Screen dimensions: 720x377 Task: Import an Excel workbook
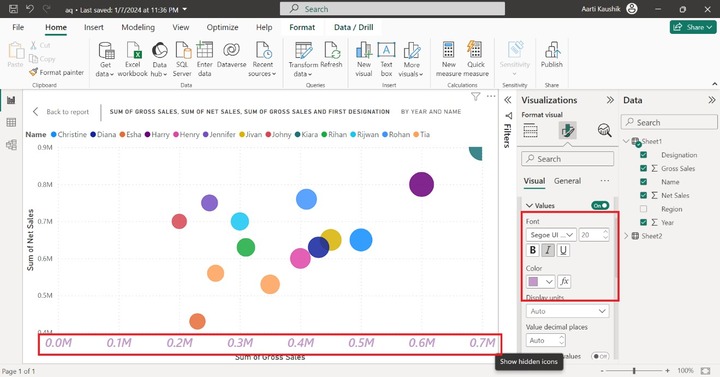(x=133, y=60)
